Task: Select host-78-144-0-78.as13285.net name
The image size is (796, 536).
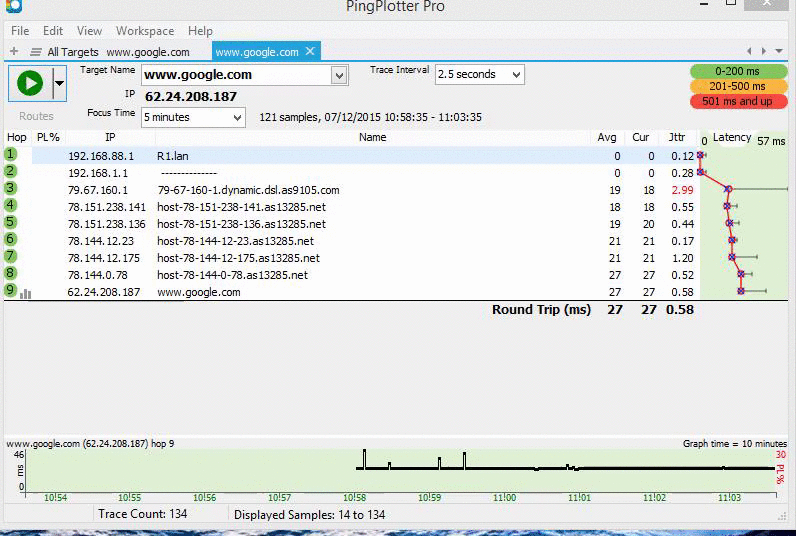Action: click(233, 275)
